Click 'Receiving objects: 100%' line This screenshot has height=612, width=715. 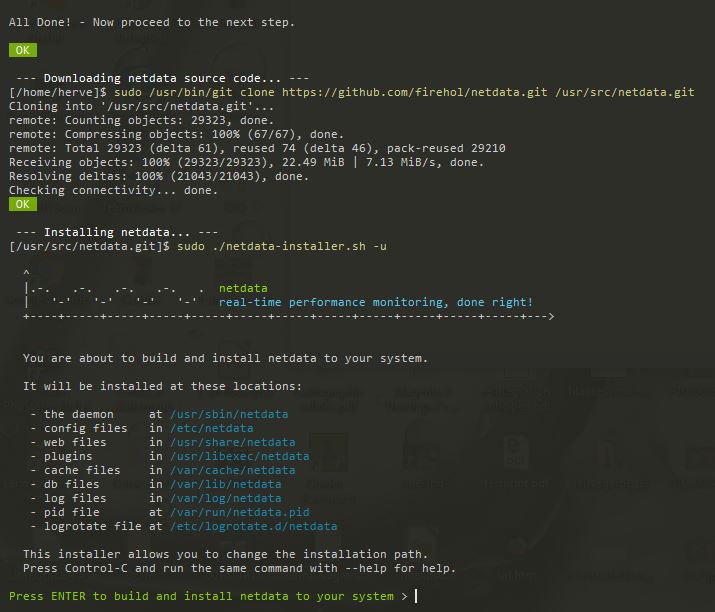246,162
